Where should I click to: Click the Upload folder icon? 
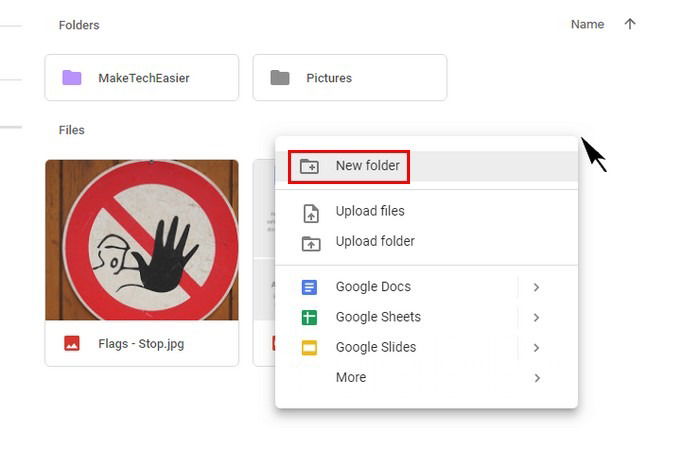coord(310,242)
